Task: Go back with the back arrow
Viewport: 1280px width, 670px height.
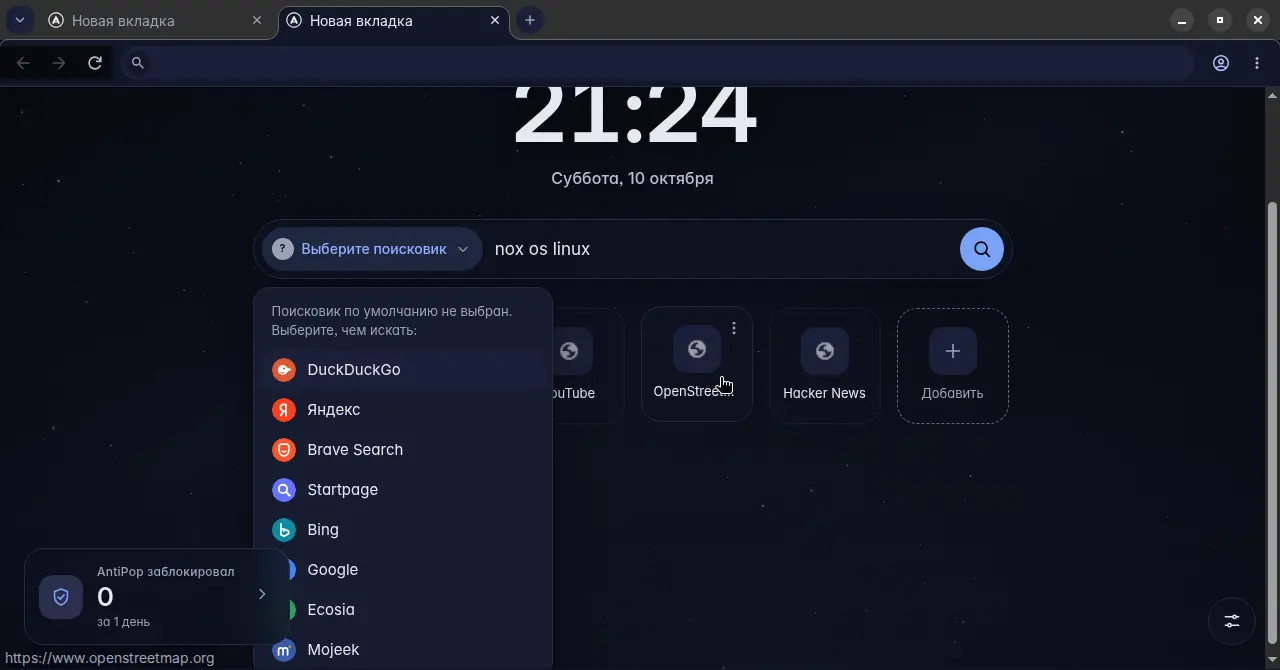Action: (24, 63)
